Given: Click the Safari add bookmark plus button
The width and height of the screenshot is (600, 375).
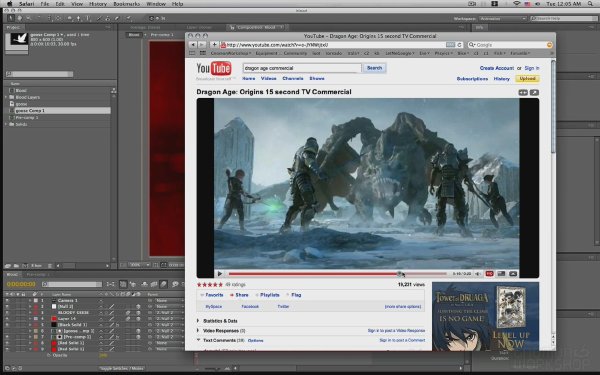Looking at the screenshot, I should click(214, 45).
